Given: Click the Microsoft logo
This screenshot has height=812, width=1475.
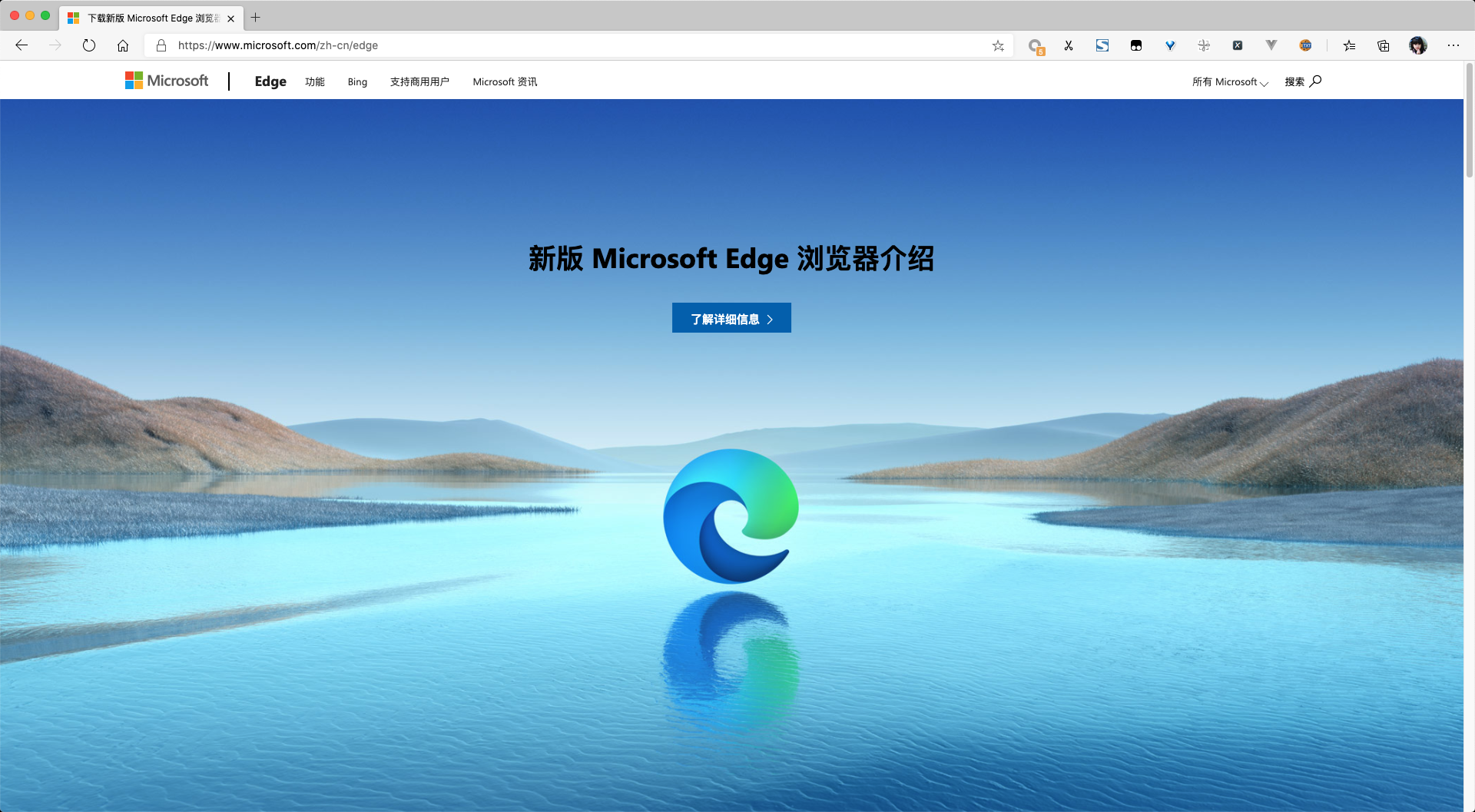Looking at the screenshot, I should (x=167, y=81).
